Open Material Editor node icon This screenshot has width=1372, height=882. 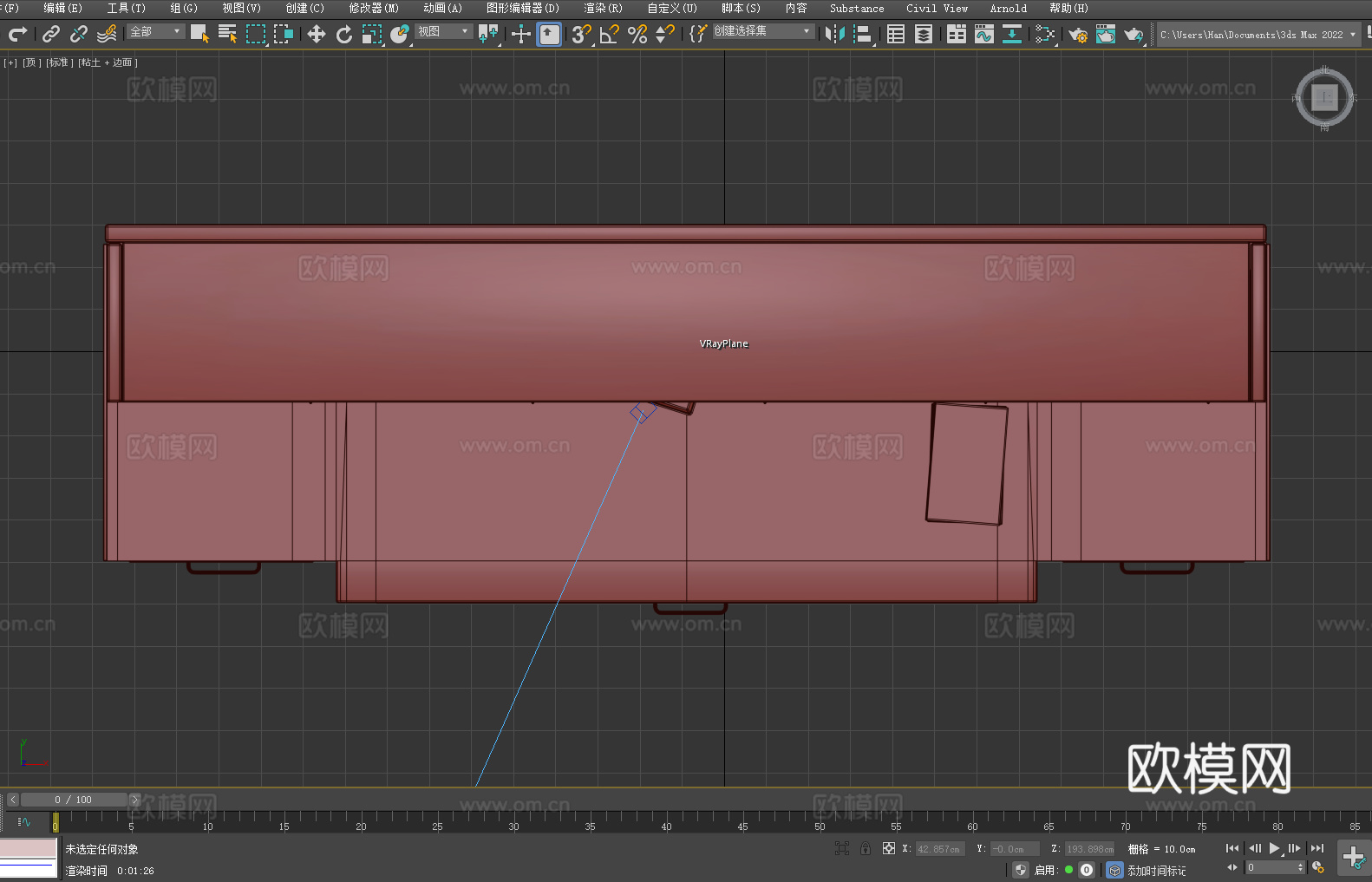pyautogui.click(x=1045, y=34)
